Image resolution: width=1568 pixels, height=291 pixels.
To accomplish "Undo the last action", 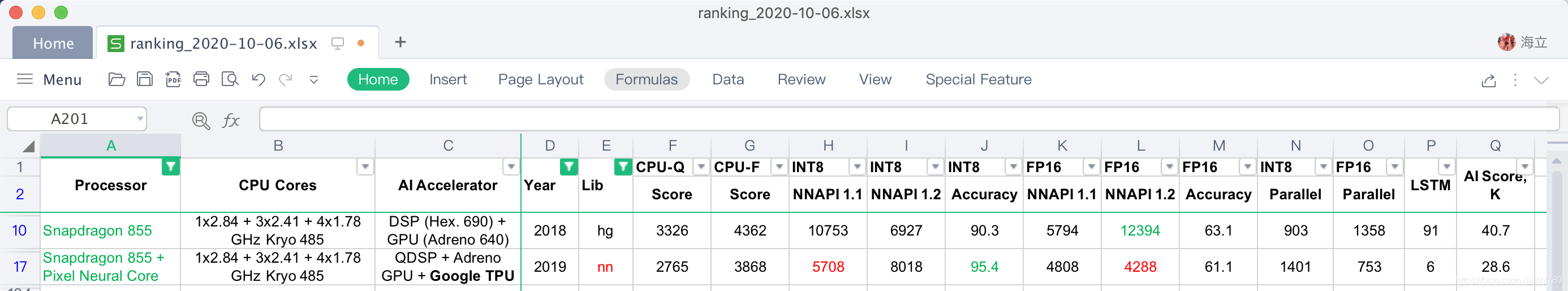I will click(258, 79).
